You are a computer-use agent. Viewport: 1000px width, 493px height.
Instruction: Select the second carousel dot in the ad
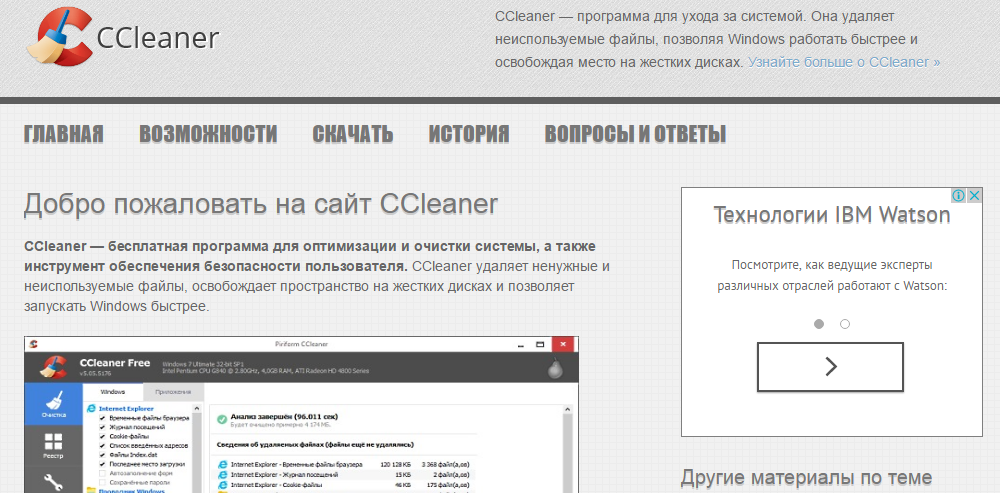pos(845,324)
